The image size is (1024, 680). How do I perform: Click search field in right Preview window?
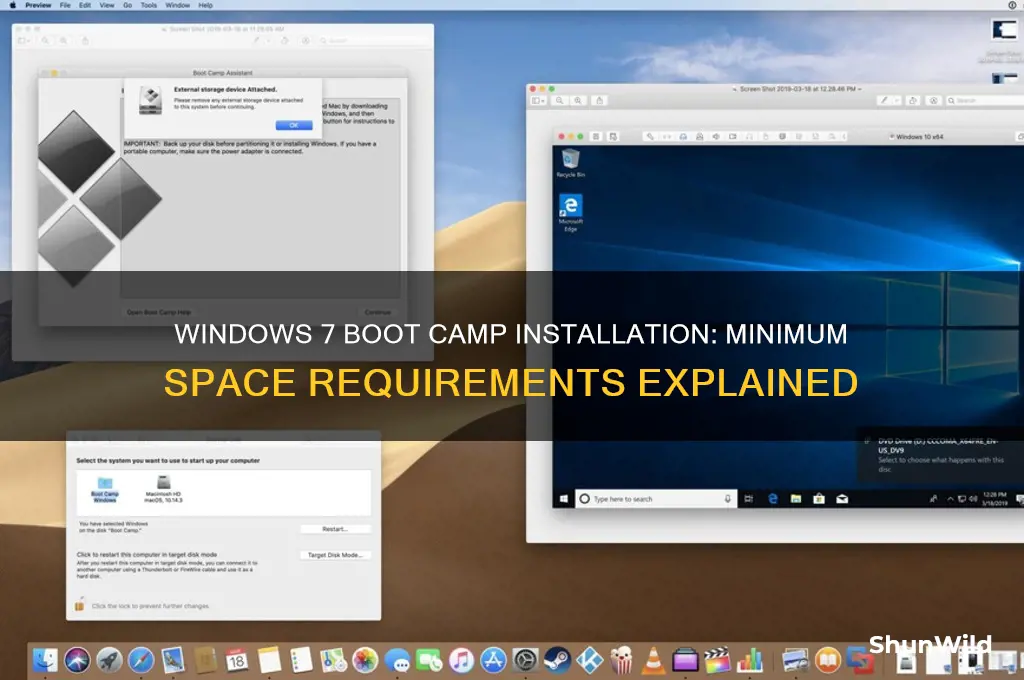tap(985, 101)
